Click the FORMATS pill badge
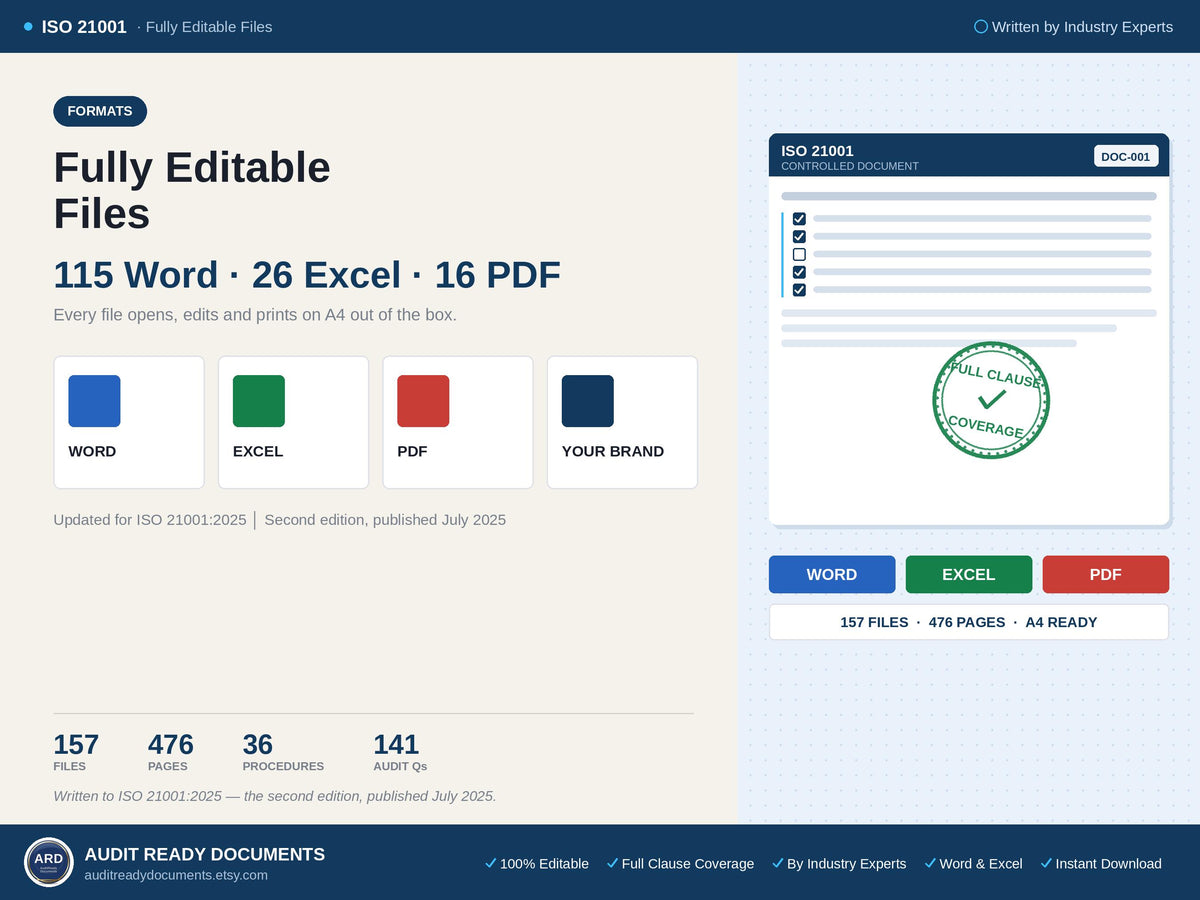The height and width of the screenshot is (900, 1200). tap(100, 111)
